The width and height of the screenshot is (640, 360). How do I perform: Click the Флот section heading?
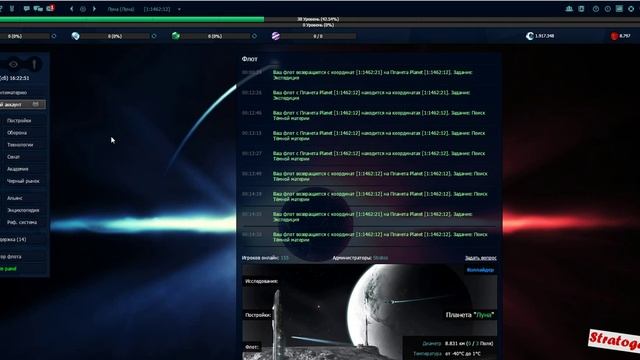point(249,59)
